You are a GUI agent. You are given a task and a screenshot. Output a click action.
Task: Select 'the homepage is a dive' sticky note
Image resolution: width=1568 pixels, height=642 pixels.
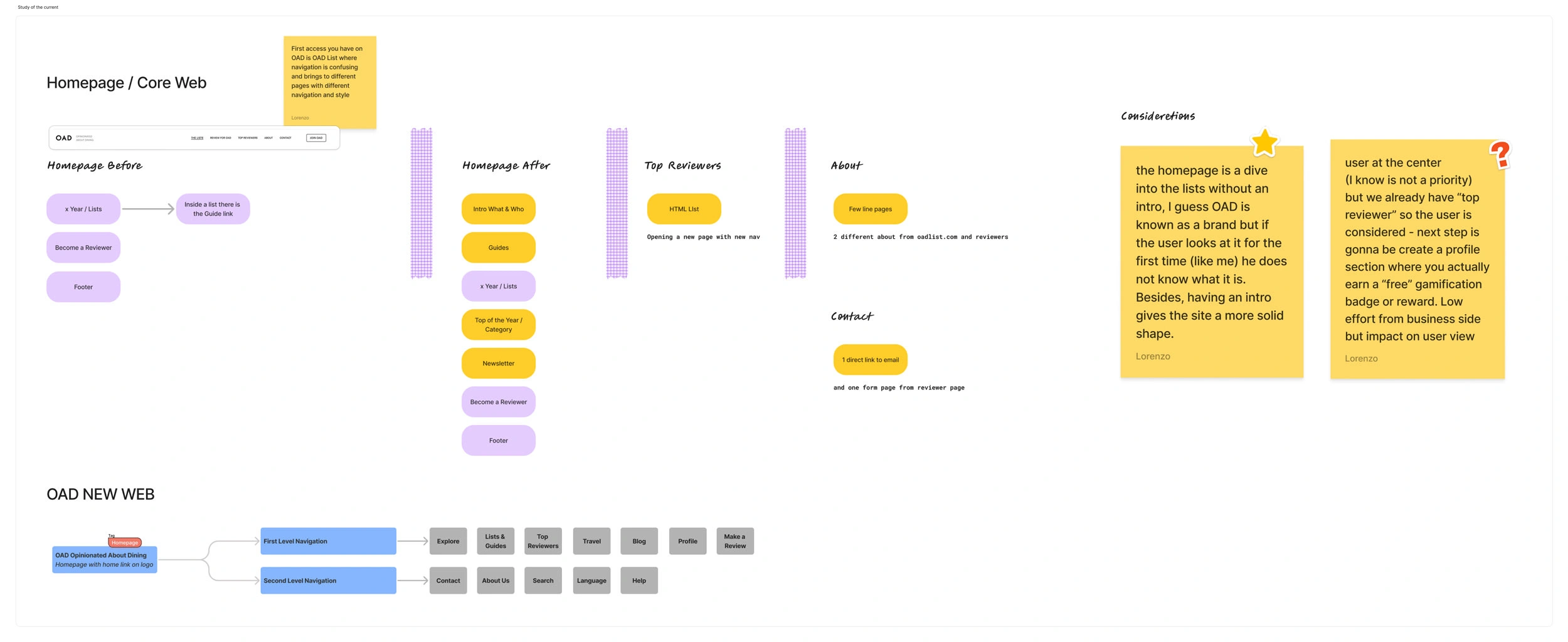tap(1212, 261)
